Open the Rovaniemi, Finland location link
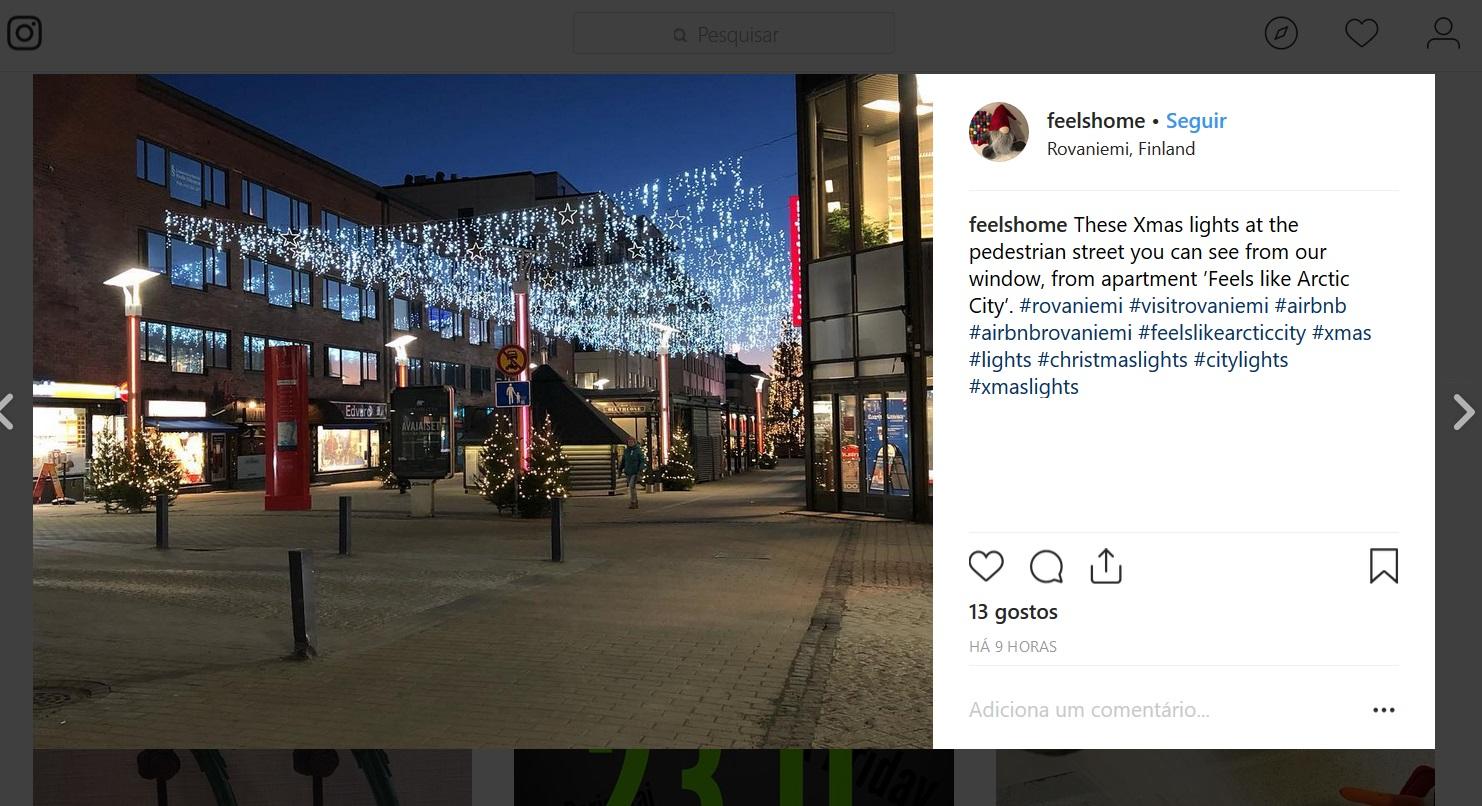Viewport: 1482px width, 806px height. (1121, 149)
